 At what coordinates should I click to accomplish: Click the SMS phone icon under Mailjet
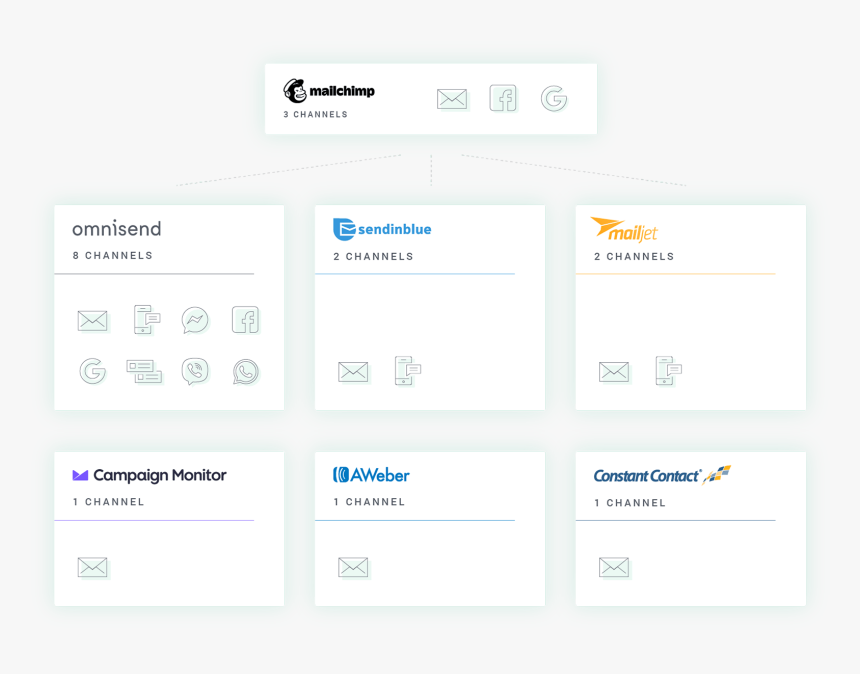(x=668, y=371)
